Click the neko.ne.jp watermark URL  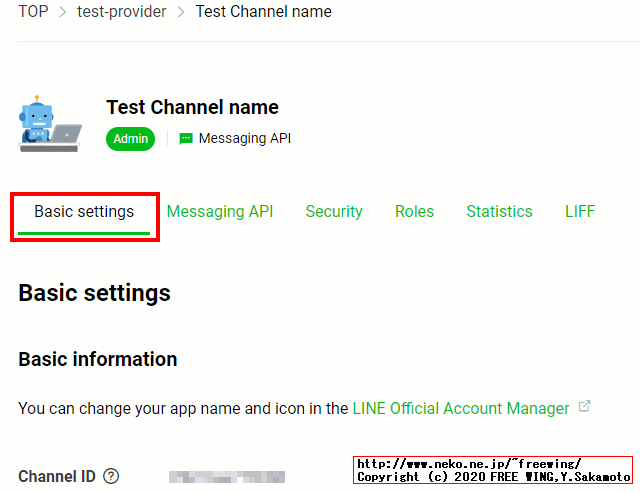coord(469,464)
